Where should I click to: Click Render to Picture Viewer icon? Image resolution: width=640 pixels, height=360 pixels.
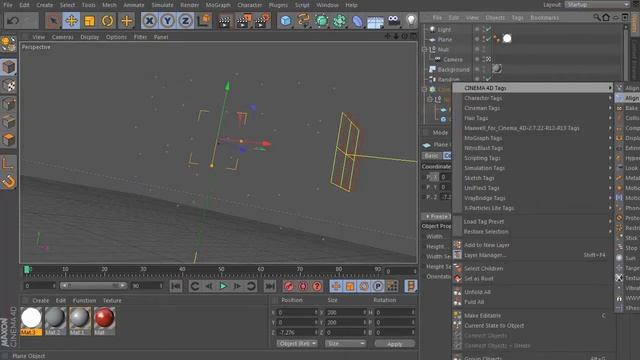tap(243, 21)
